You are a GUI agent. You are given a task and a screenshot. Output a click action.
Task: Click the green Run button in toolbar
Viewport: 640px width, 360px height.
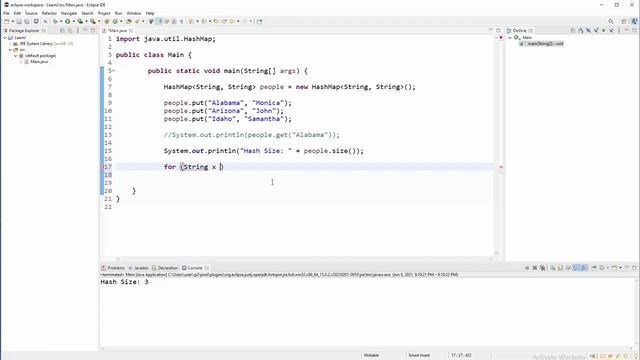[x=68, y=21]
